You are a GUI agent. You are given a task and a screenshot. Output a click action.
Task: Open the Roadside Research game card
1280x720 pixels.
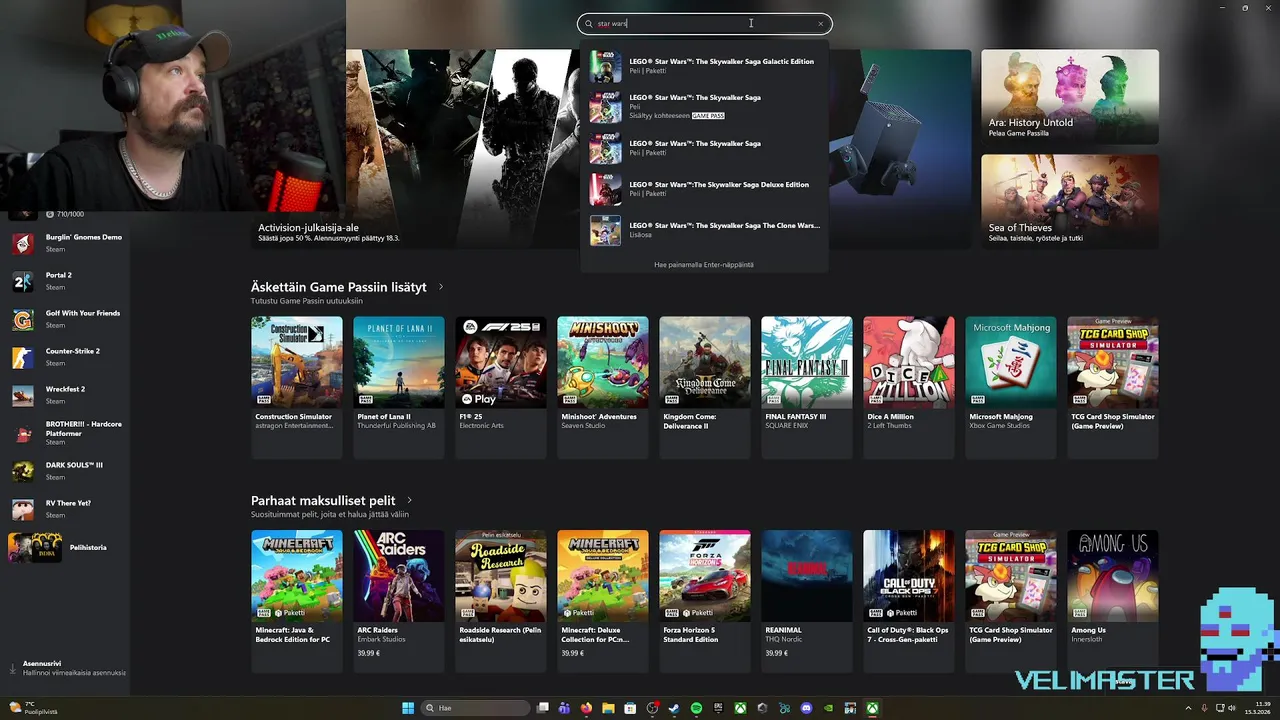click(501, 600)
